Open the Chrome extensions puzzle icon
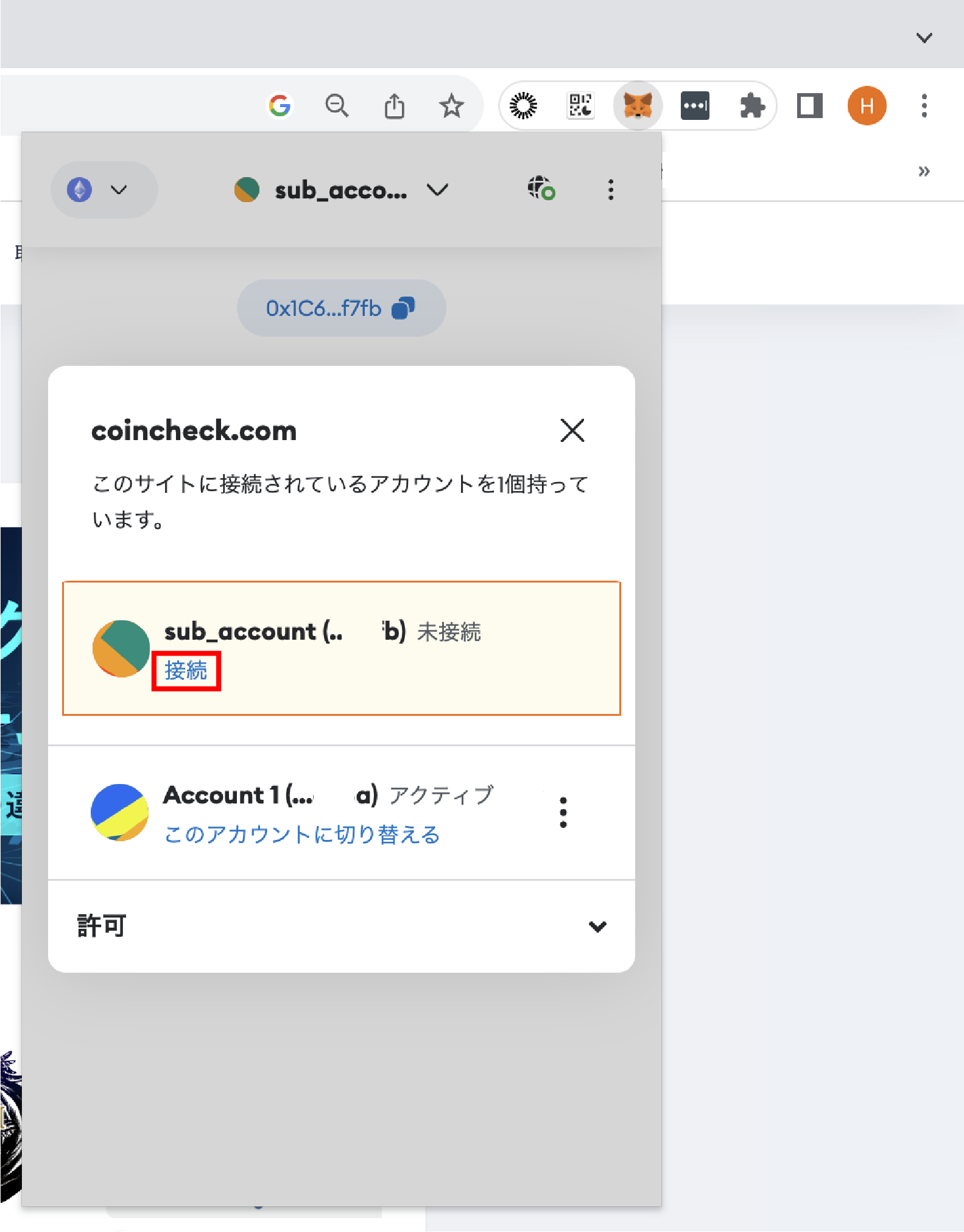 pos(752,106)
